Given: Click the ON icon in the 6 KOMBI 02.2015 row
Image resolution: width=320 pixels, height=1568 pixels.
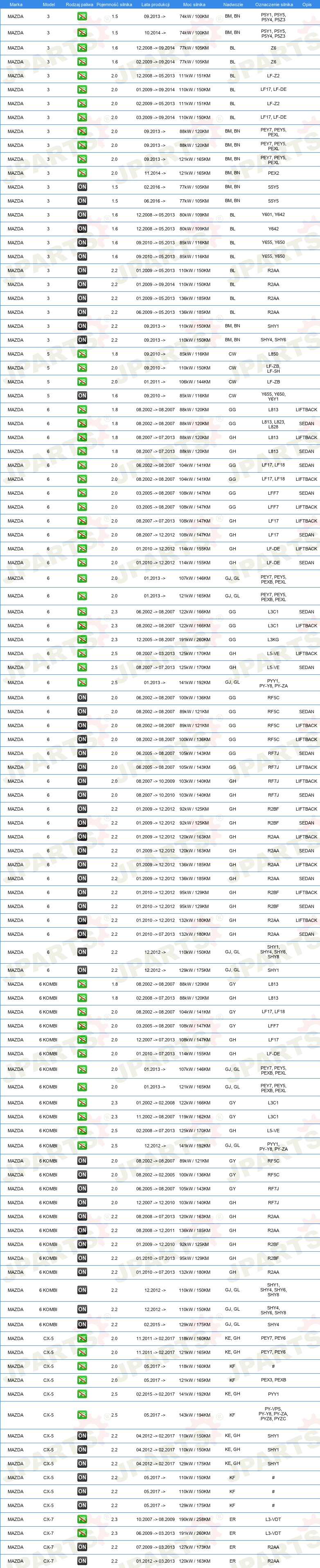Looking at the screenshot, I should pos(82,1325).
